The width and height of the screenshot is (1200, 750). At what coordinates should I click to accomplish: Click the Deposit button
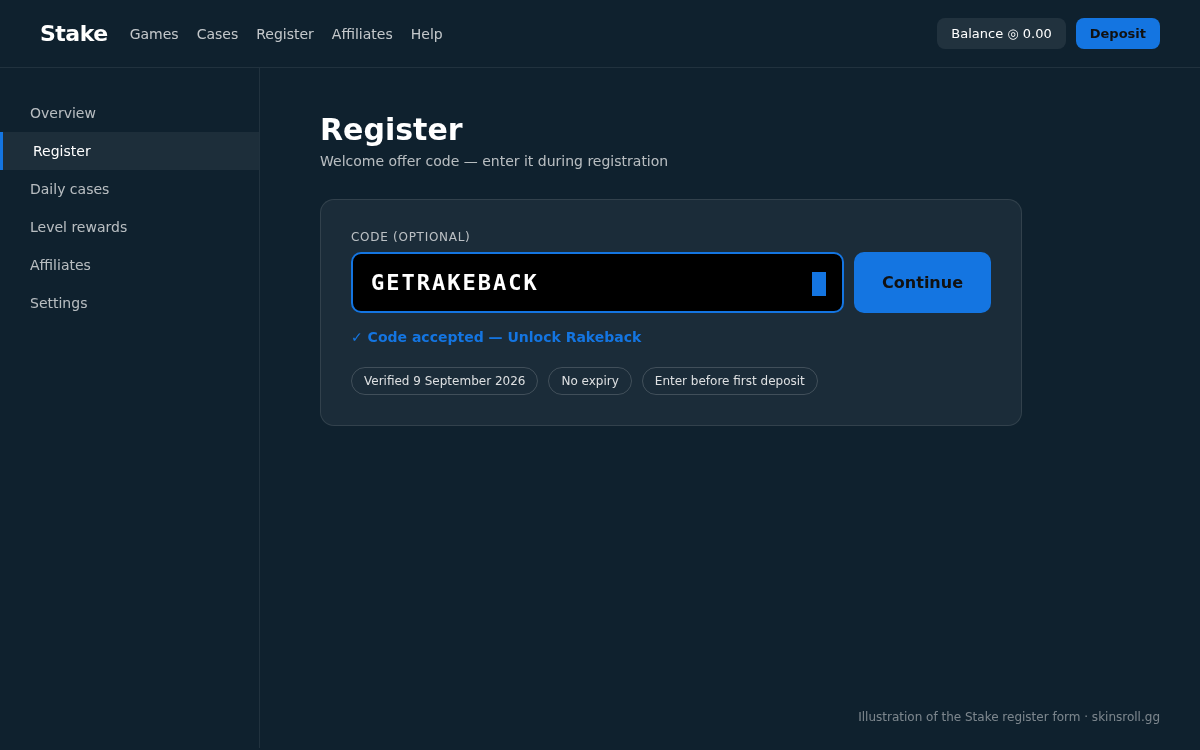pos(1118,33)
